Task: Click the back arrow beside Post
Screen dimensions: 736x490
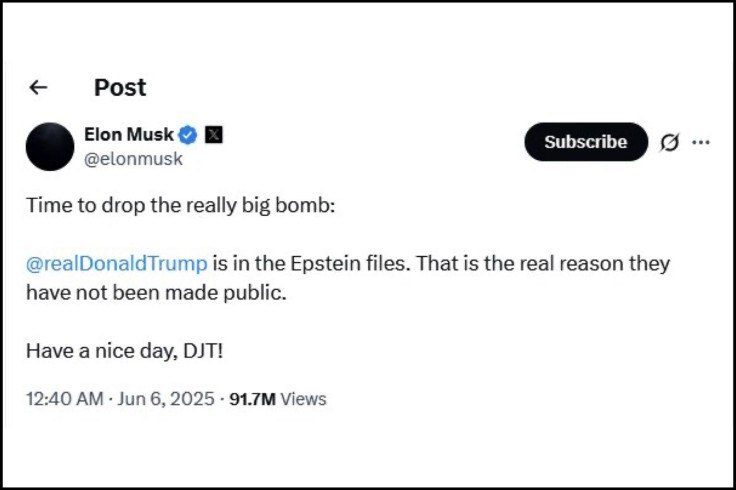Action: tap(38, 88)
